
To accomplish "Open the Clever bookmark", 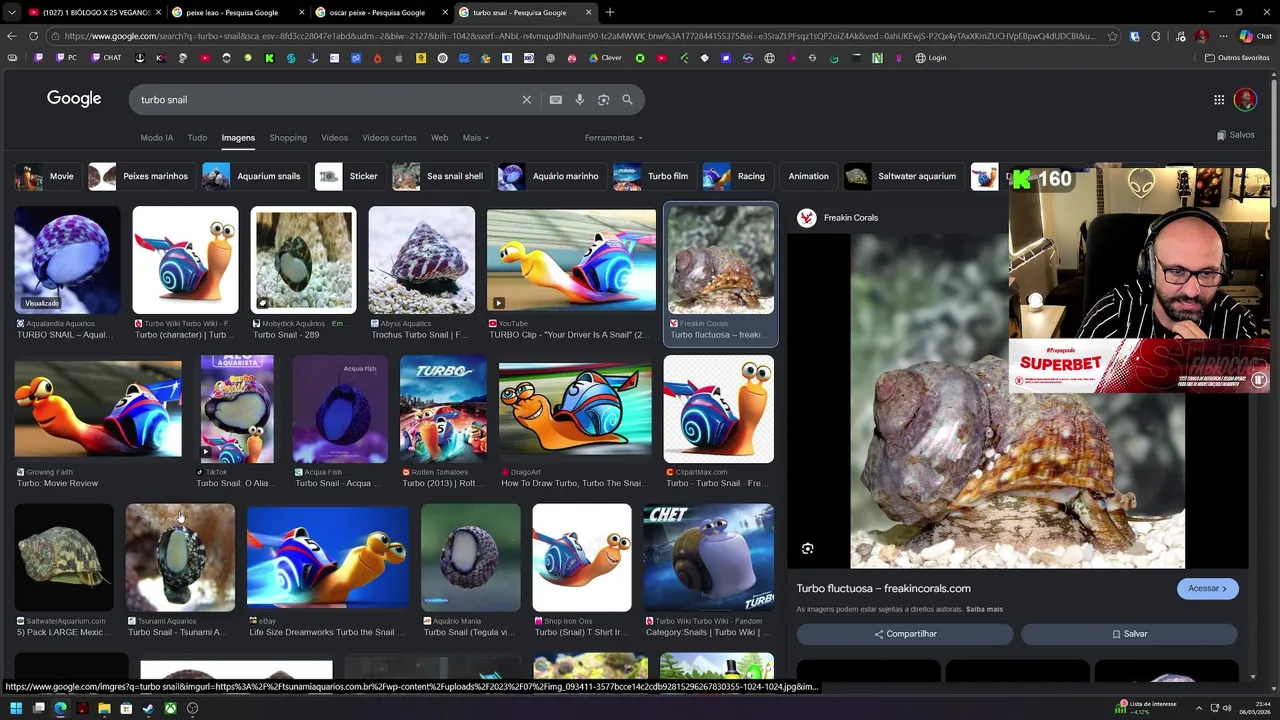I will click(605, 58).
